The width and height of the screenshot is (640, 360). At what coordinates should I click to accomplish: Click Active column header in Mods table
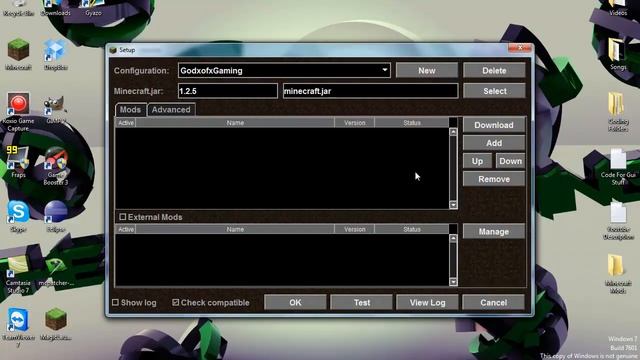(126, 122)
